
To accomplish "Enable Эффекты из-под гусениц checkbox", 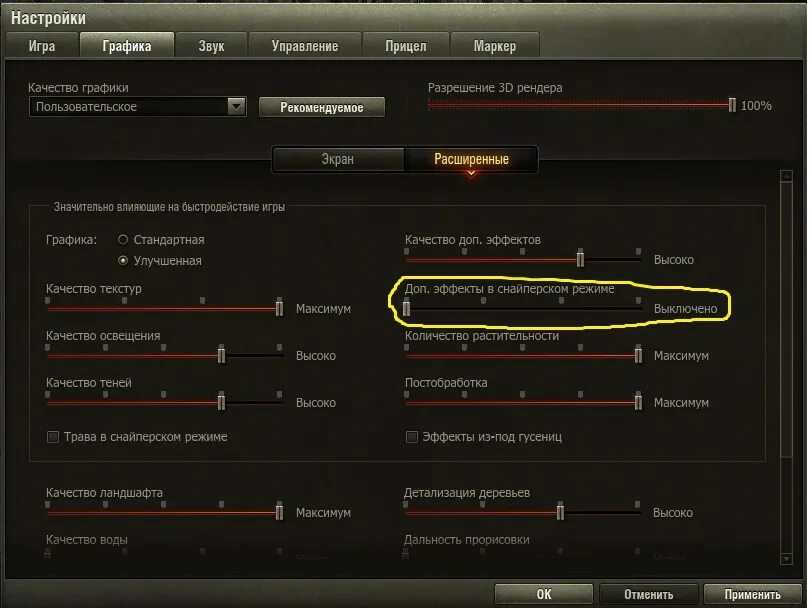I will (x=411, y=437).
